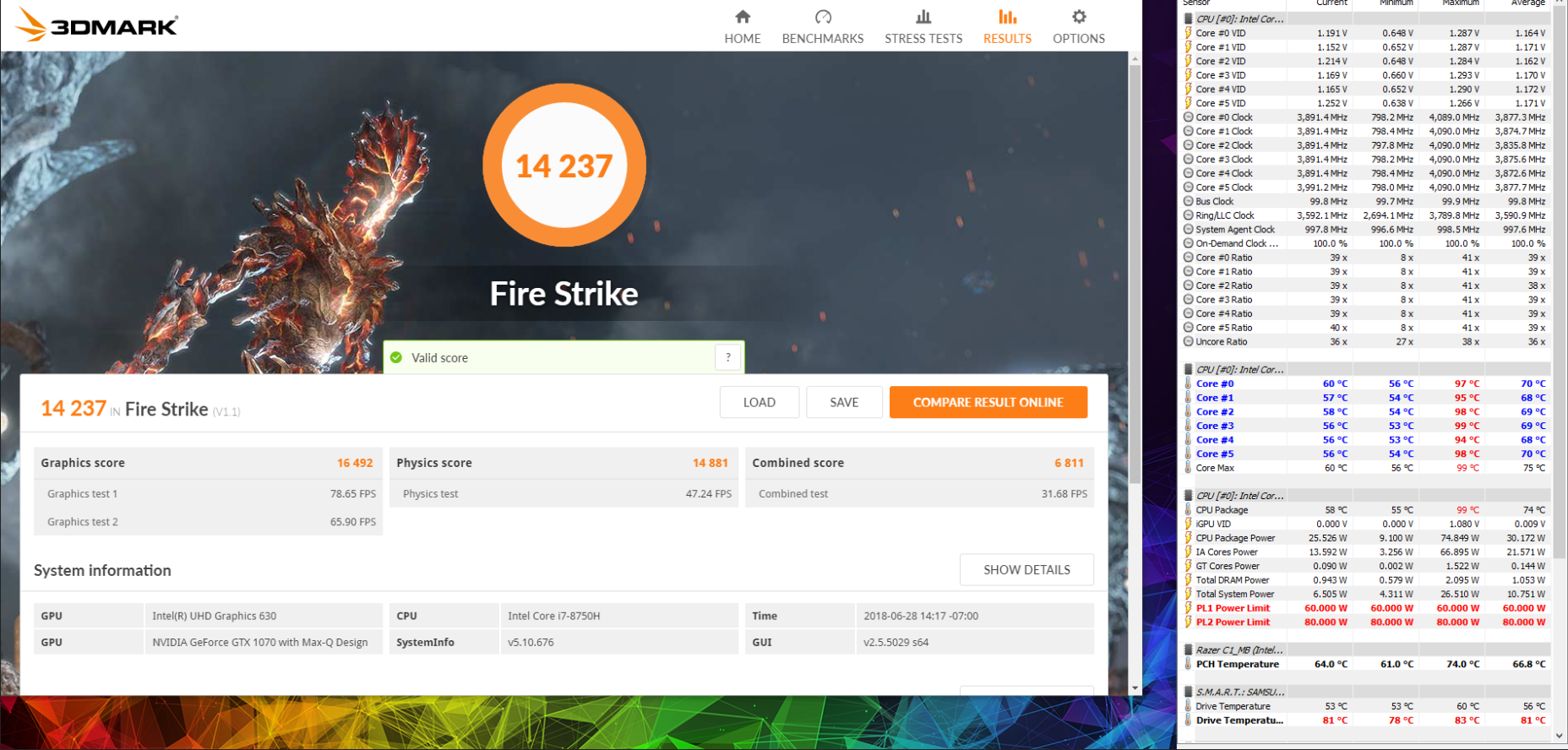Collapse the S.M.A.R.T. SAMSU... sensor group
Viewport: 1568px width, 750px height.
[1189, 692]
